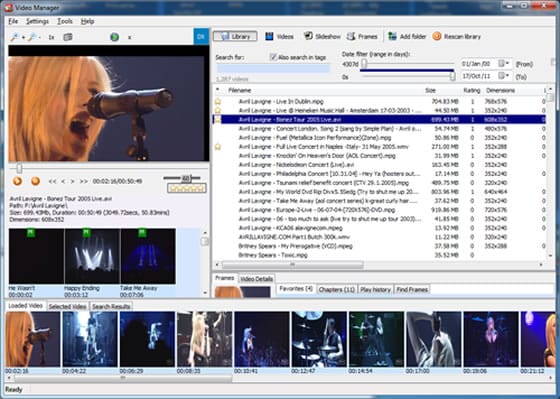Click the blue DX button
560x399 pixels.
(201, 36)
